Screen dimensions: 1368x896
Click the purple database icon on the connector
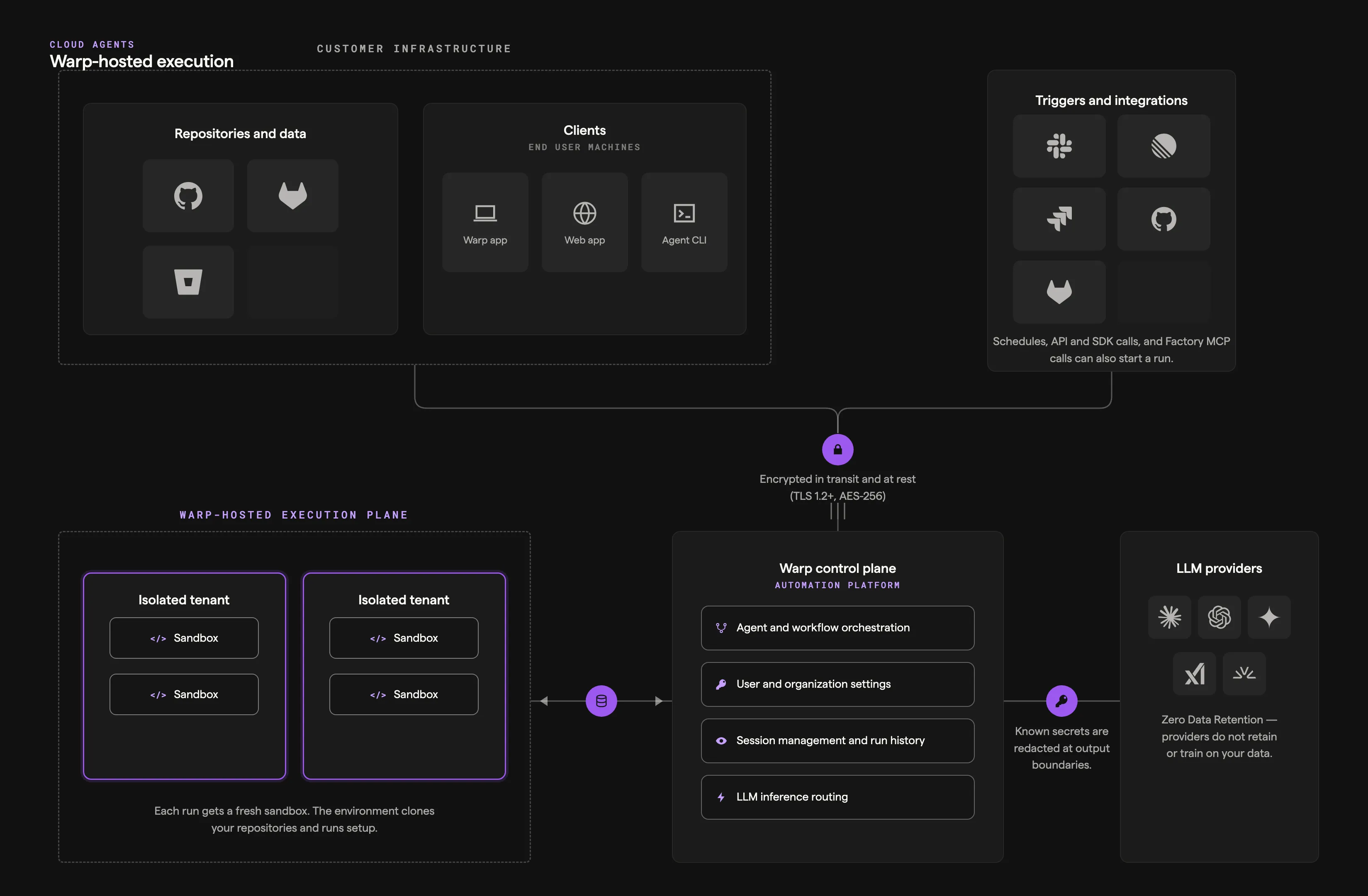601,701
